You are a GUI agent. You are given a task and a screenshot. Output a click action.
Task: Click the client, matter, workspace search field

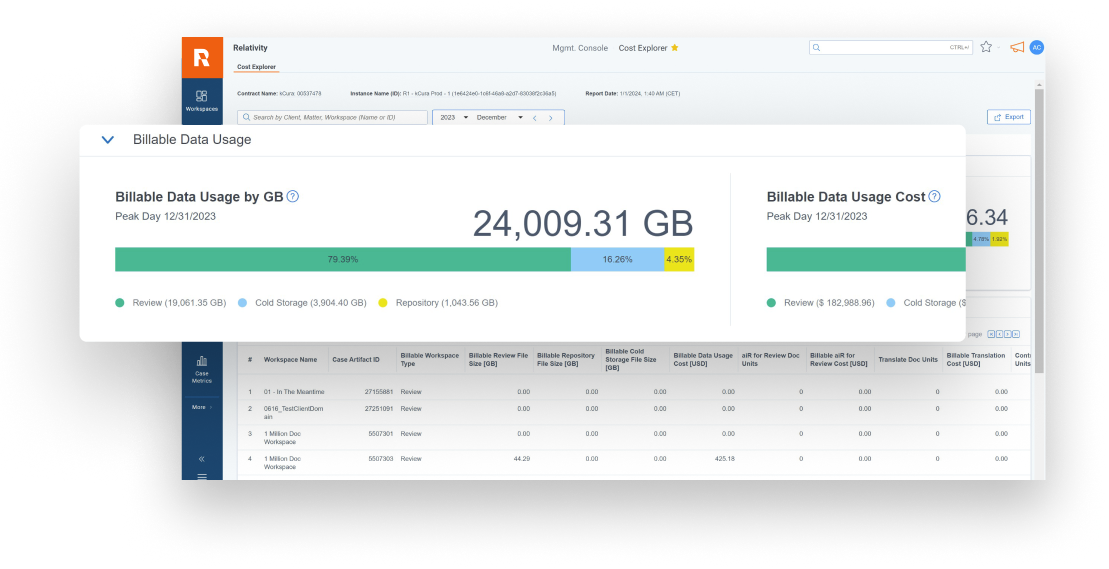pyautogui.click(x=333, y=117)
